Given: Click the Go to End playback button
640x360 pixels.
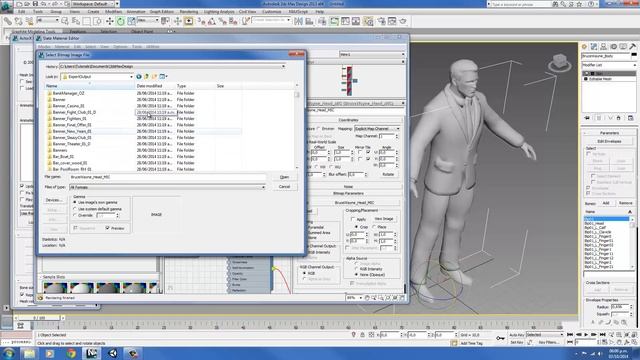Looking at the screenshot, I should pos(602,335).
